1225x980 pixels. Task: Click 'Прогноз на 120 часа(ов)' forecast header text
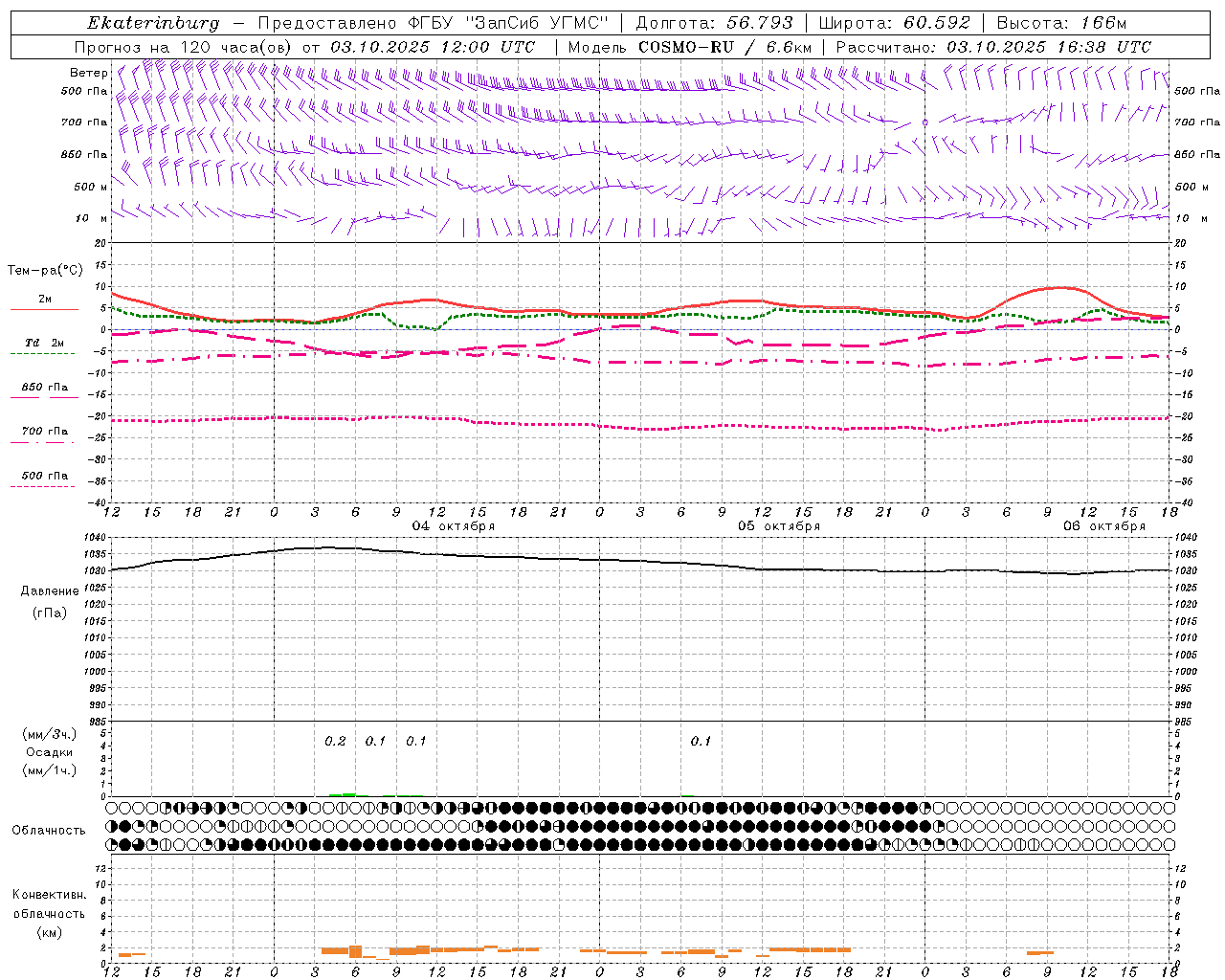(184, 47)
